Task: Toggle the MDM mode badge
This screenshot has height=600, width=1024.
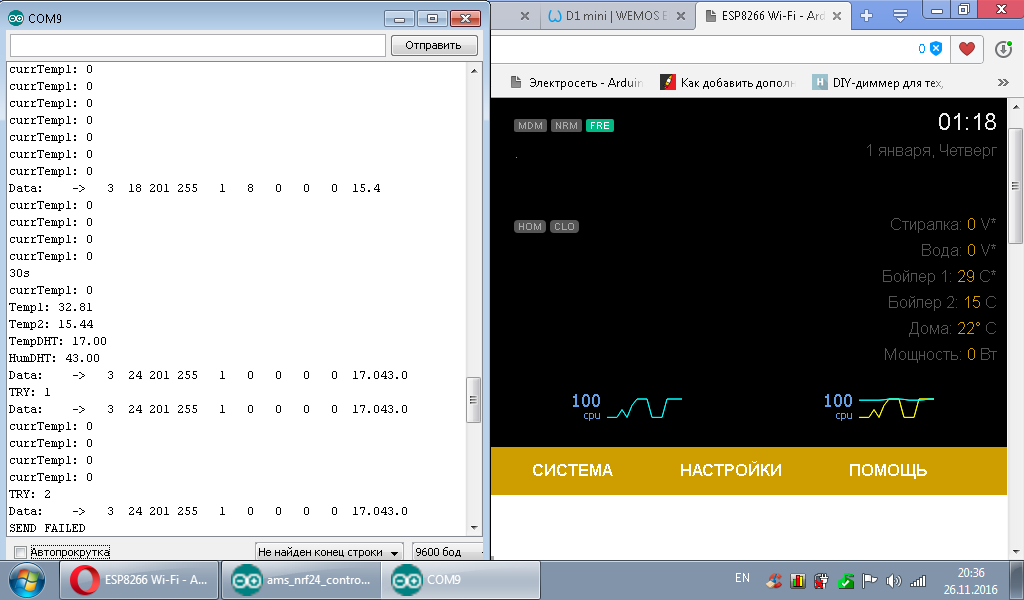Action: (x=530, y=125)
